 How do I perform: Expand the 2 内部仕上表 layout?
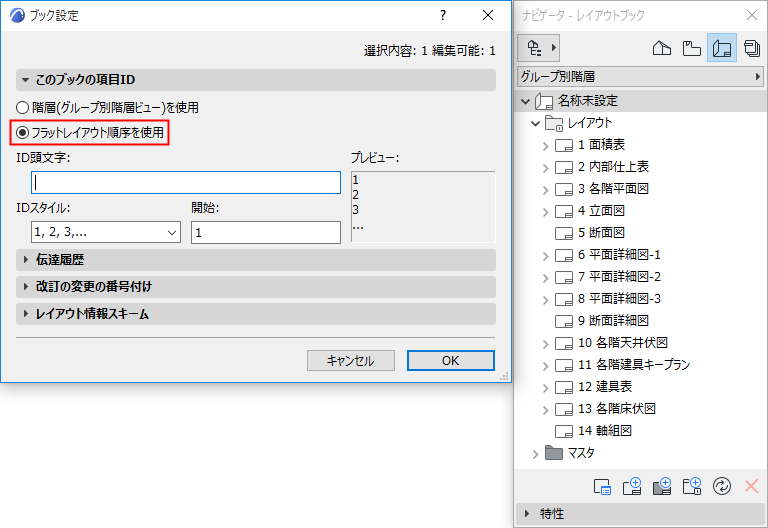tap(546, 168)
